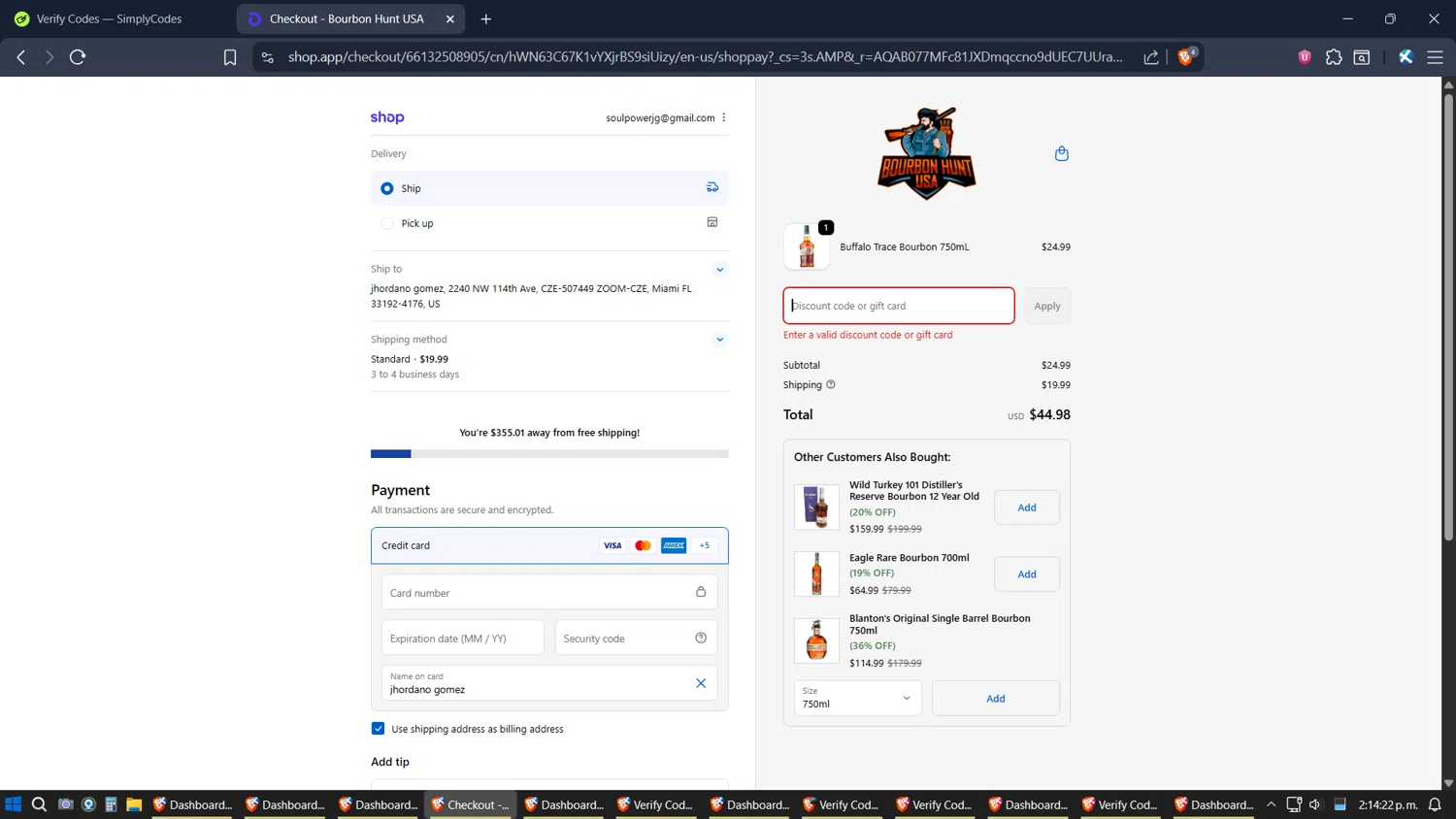Click the Eagle Rare Bourbon product thumbnail
The height and width of the screenshot is (819, 1456).
[x=816, y=573]
